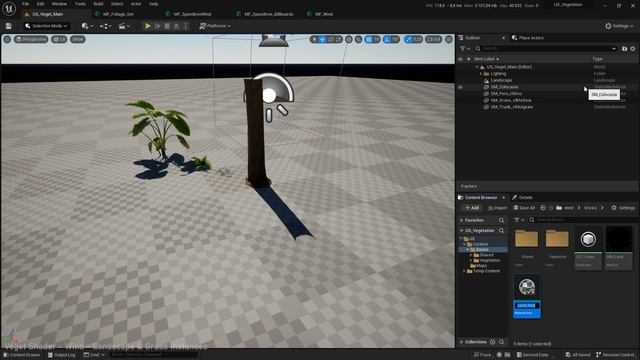This screenshot has width=640, height=360.
Task: Click the Unreal Engine logo icon
Action: click(9, 8)
